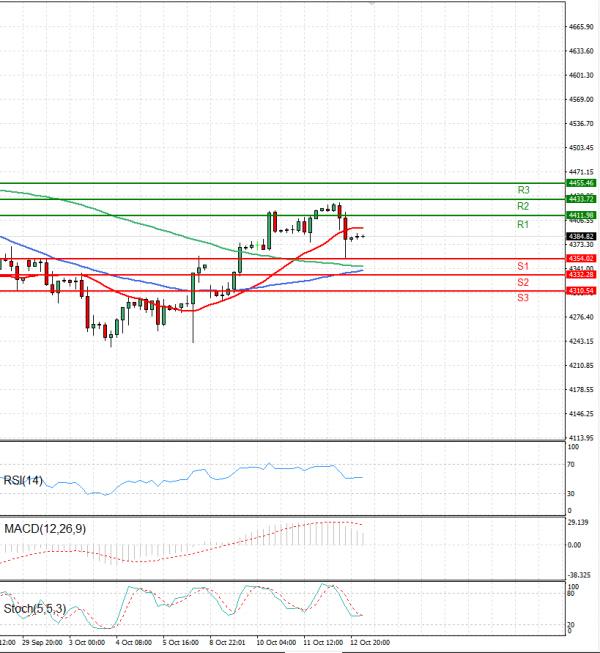Viewport: 600px width, 653px height.
Task: Click the 4601.30 price axis value
Action: [x=581, y=75]
